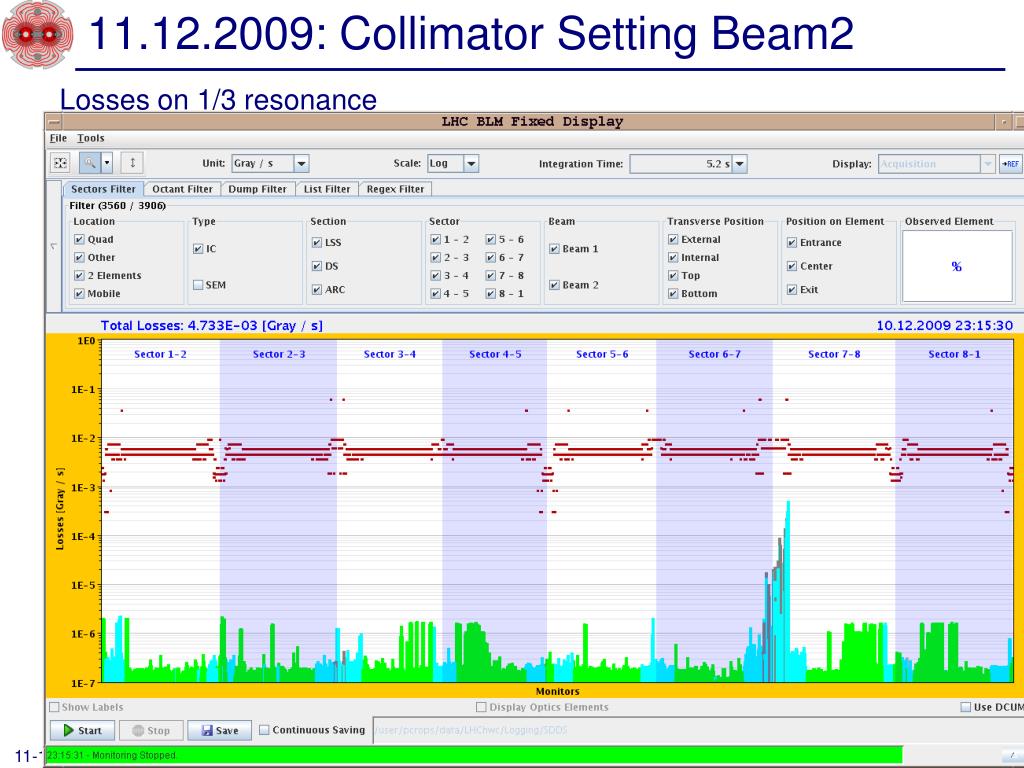Open the window menu icon in the title bar

tap(54, 121)
